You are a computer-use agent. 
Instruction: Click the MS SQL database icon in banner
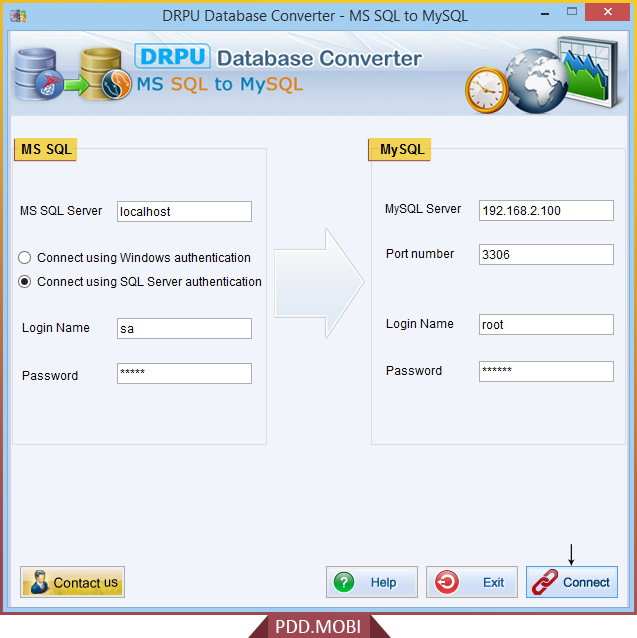point(38,74)
